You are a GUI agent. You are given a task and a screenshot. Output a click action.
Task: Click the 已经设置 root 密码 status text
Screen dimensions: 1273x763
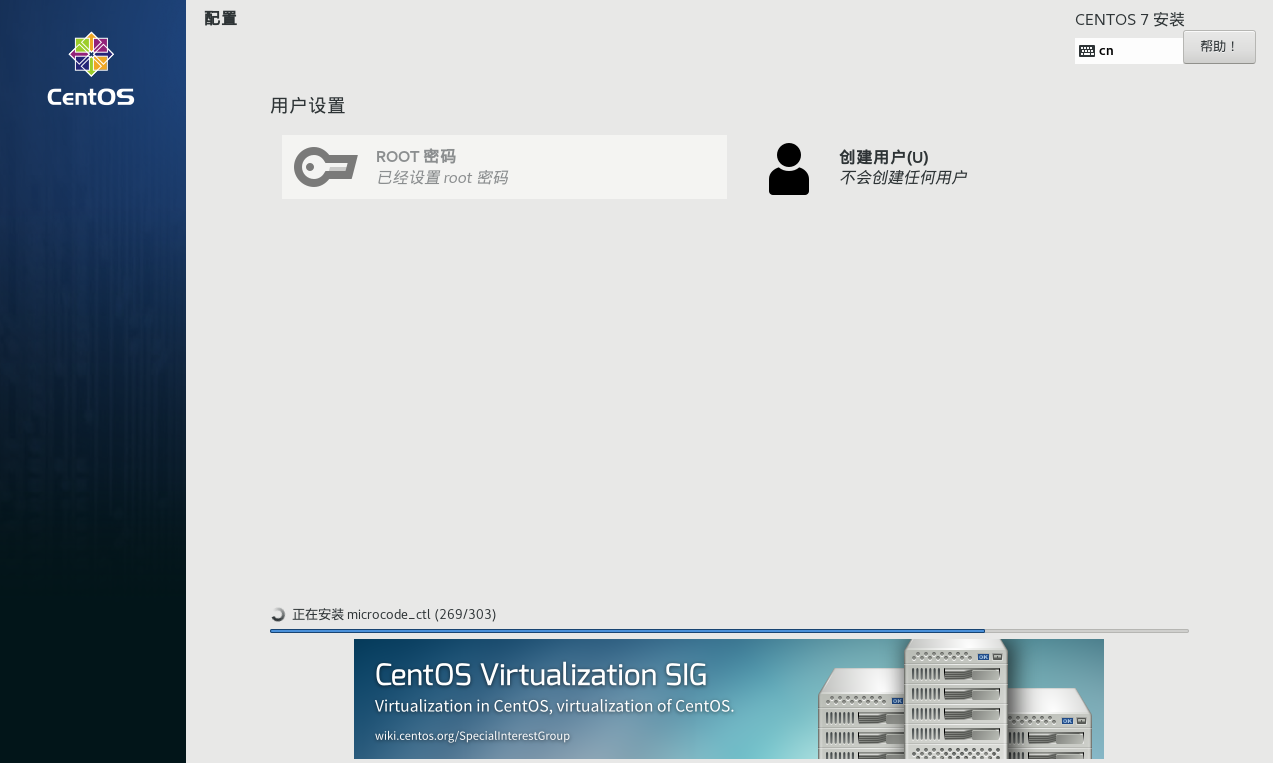tap(442, 178)
